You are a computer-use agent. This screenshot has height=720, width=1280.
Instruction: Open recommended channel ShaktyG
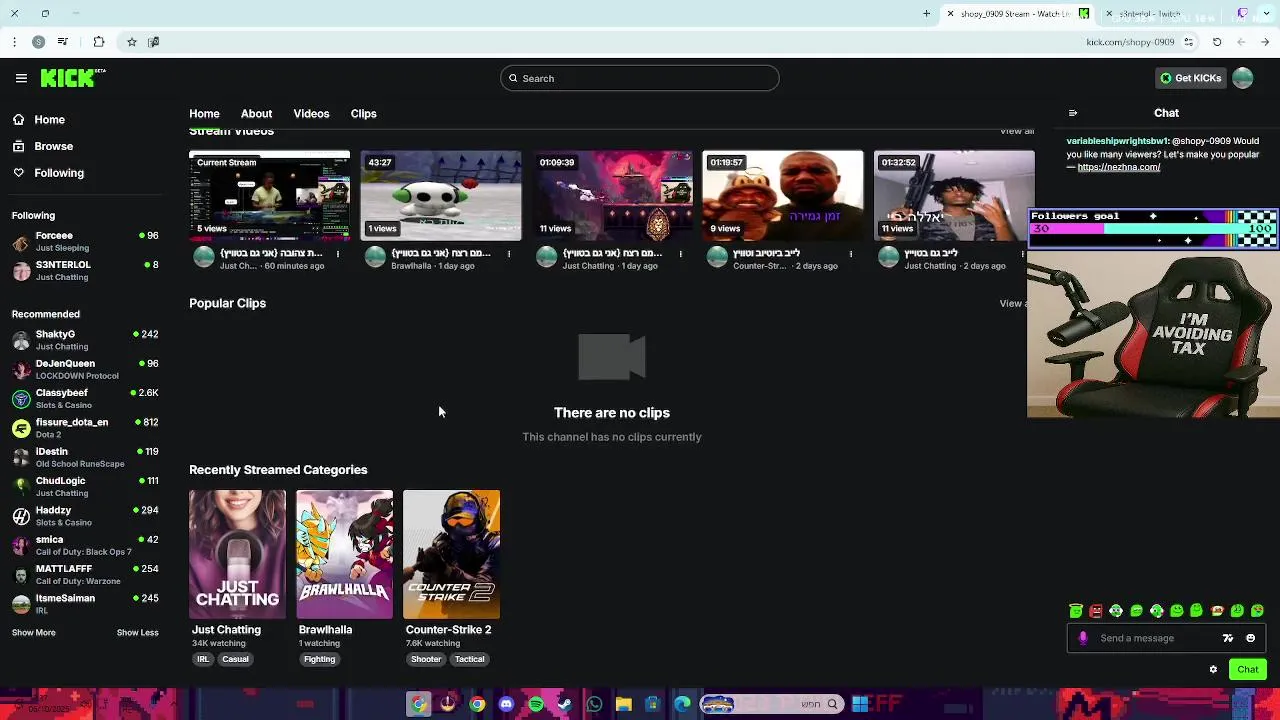85,340
